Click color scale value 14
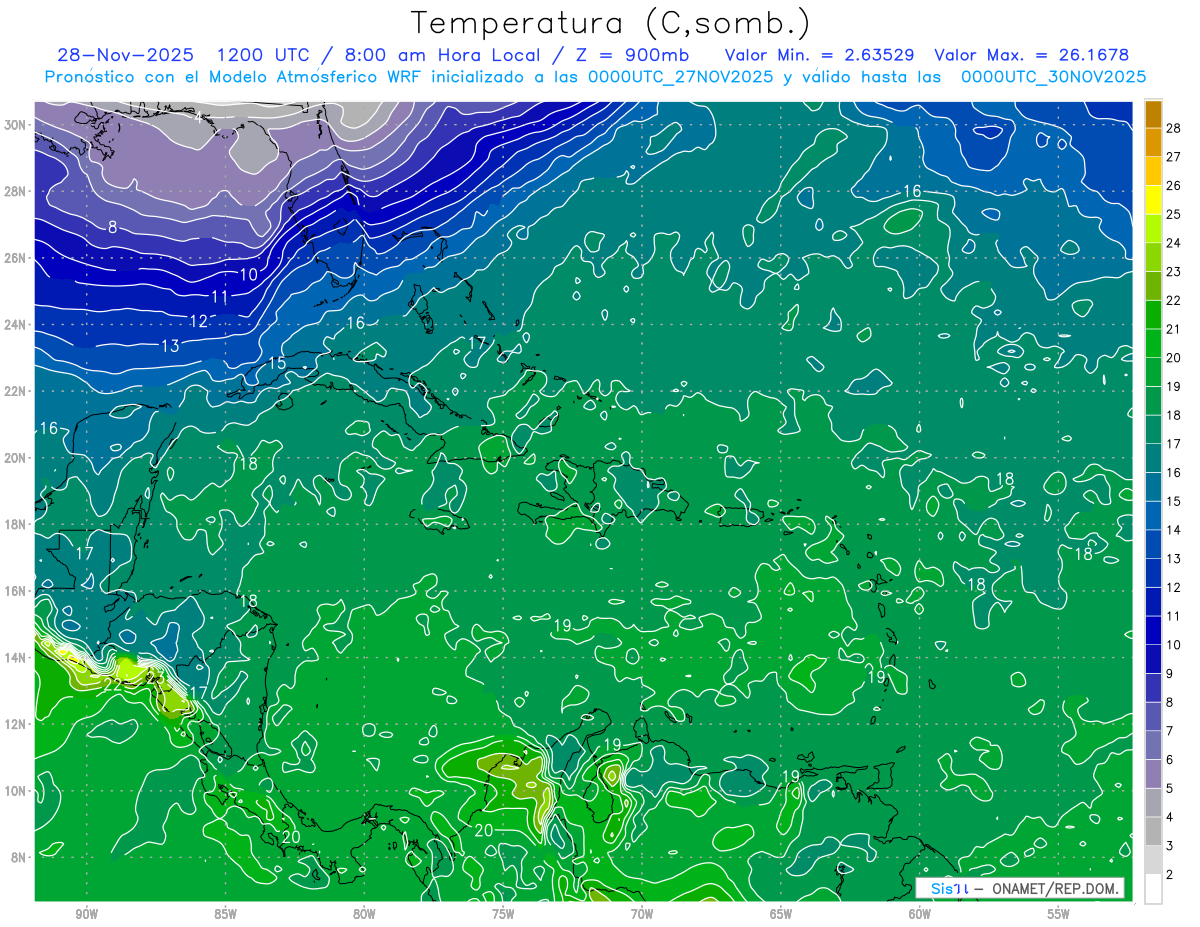The height and width of the screenshot is (927, 1200). coord(1174,530)
